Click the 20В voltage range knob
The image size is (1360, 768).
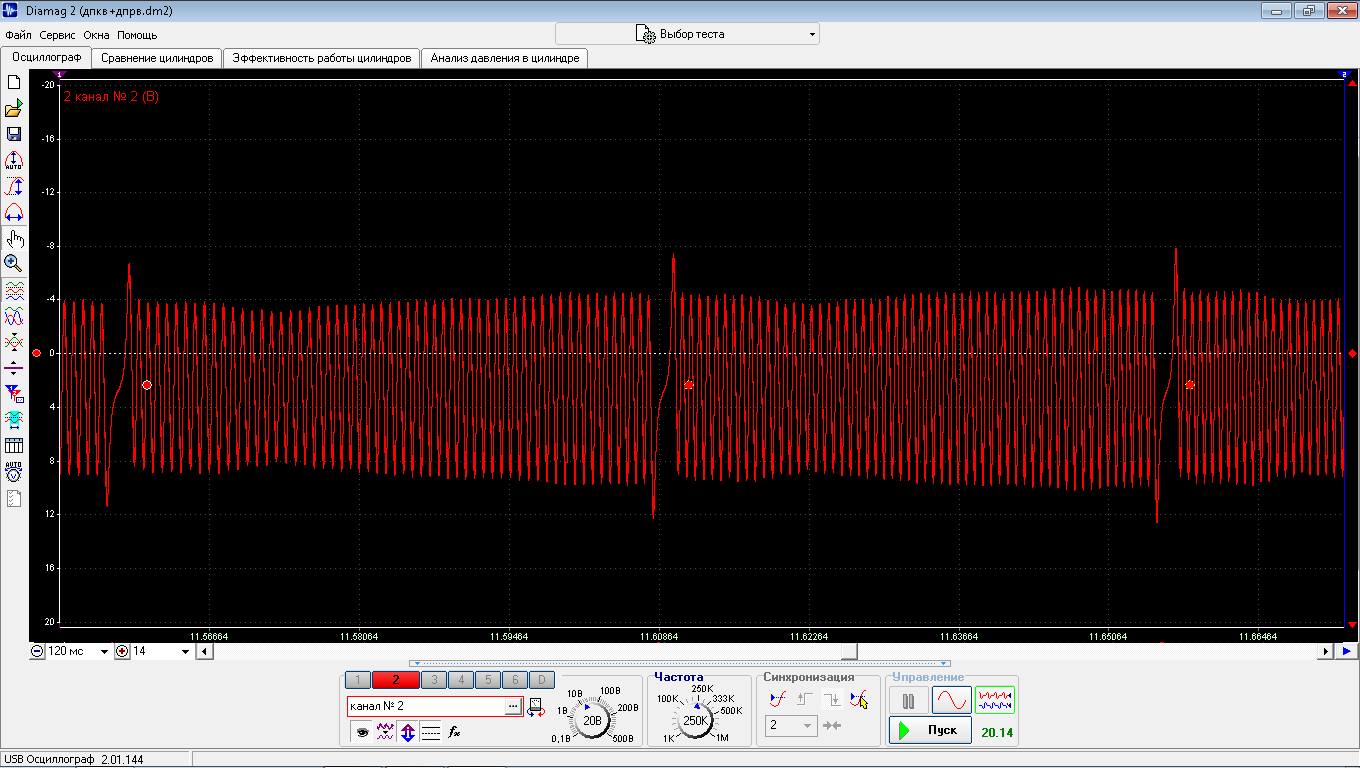[592, 720]
